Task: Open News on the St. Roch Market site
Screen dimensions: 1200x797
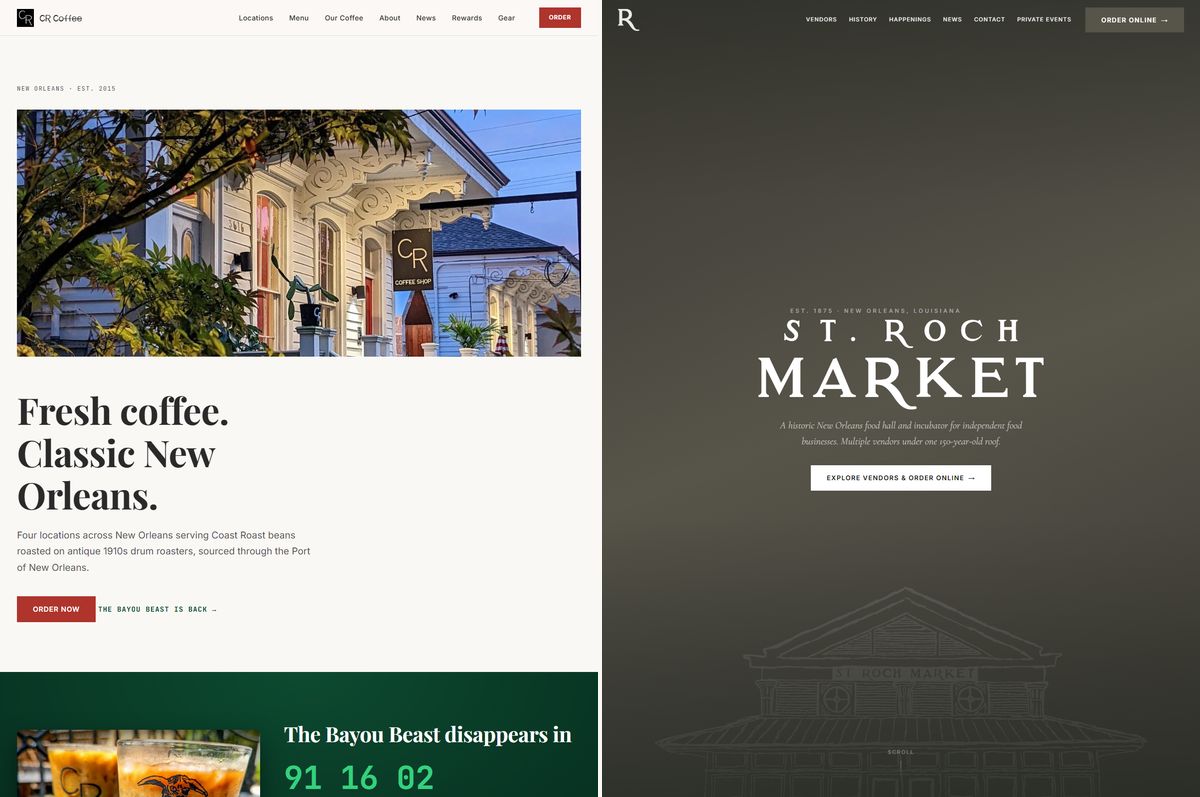Action: point(952,19)
